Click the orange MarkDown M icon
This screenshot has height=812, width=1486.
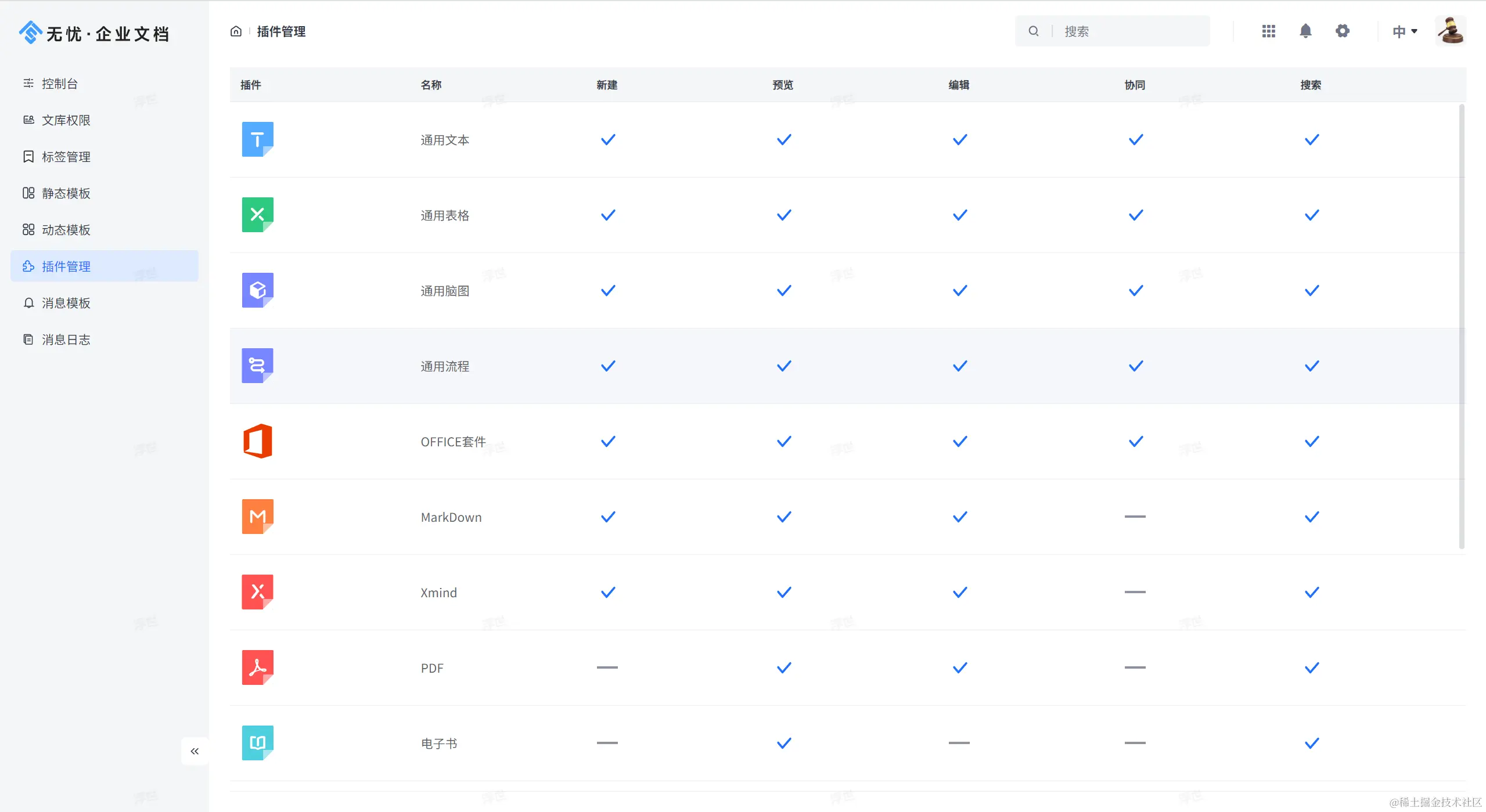tap(257, 517)
